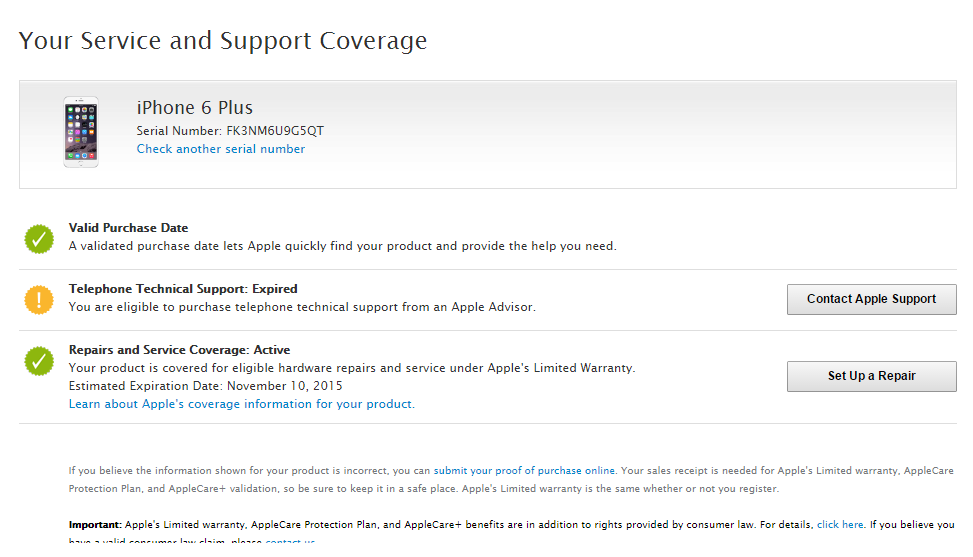The width and height of the screenshot is (973, 557).
Task: Click the Your Service and Support Coverage heading
Action: click(223, 41)
